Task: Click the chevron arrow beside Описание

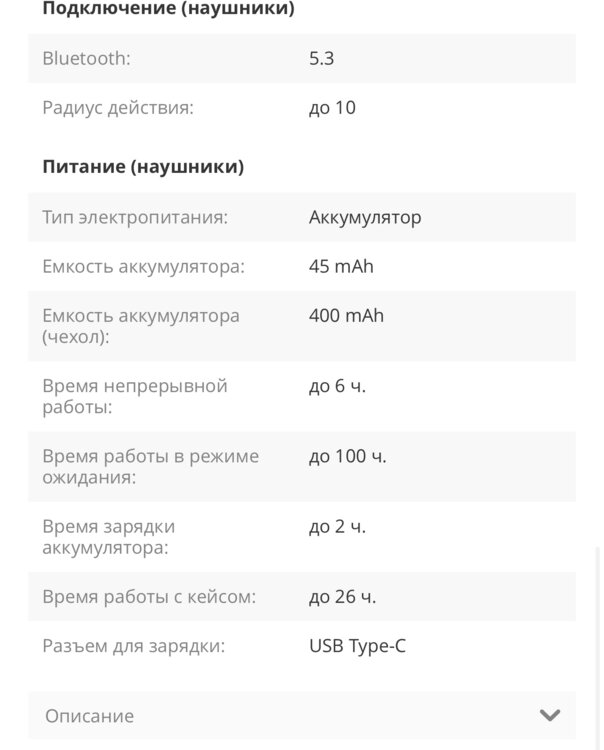Action: [x=549, y=716]
